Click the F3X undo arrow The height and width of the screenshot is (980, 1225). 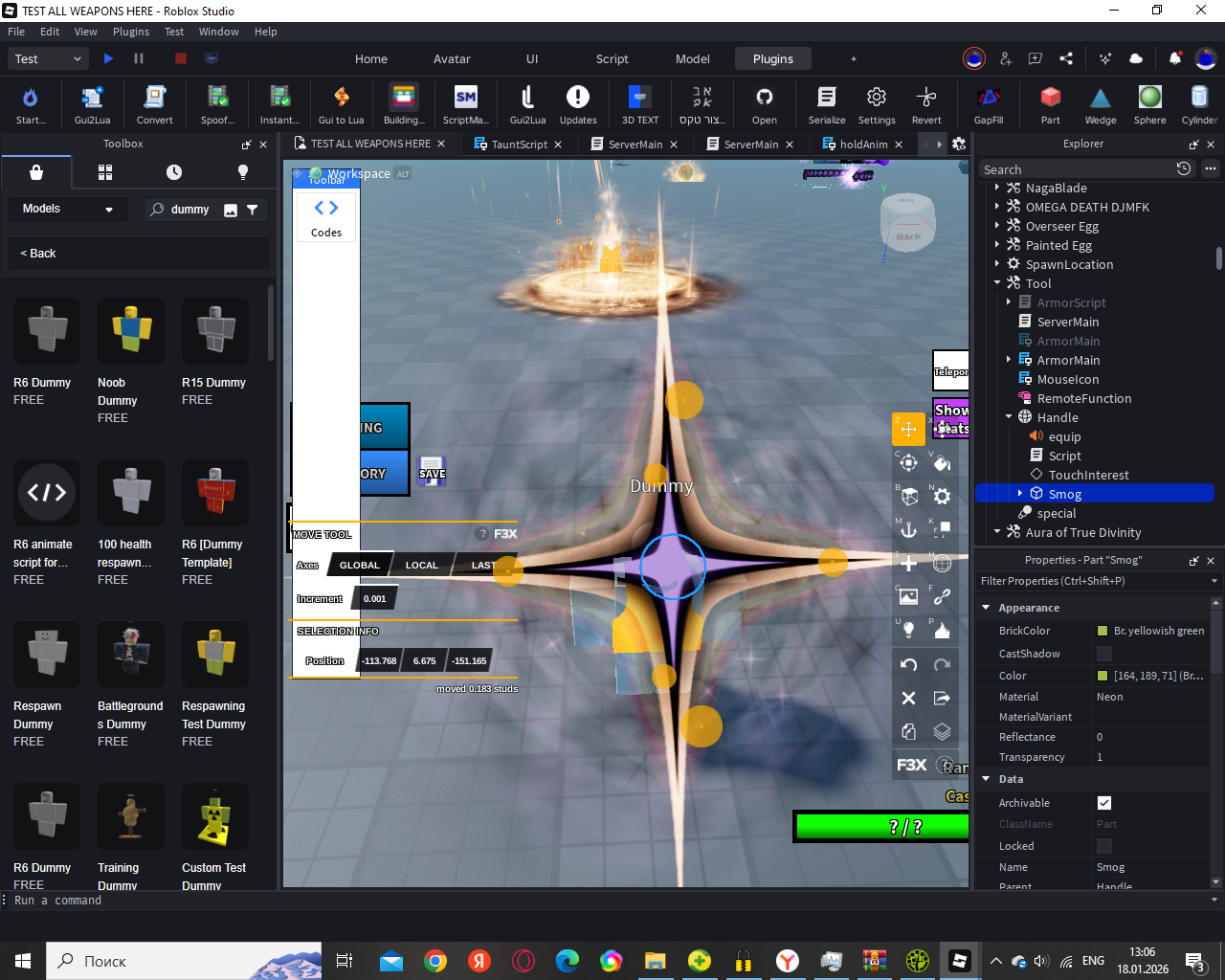(x=908, y=664)
